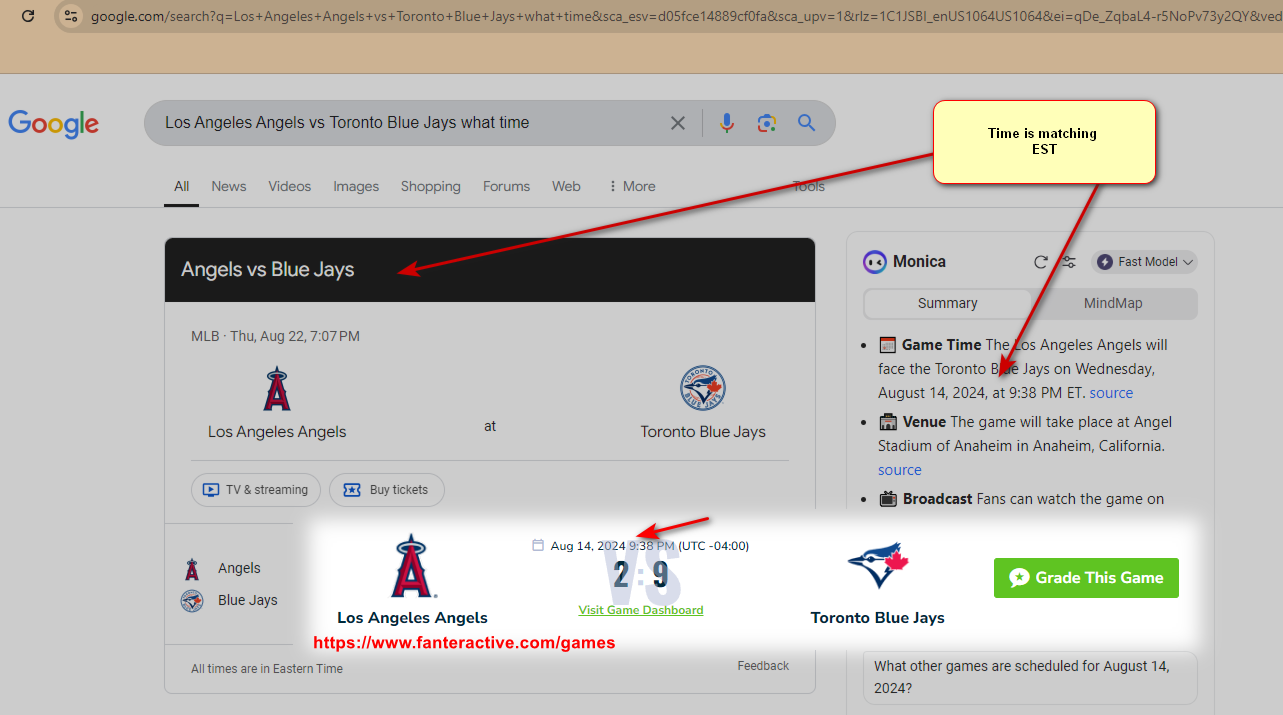Open the source link after Game Time
Image resolution: width=1283 pixels, height=715 pixels.
(1111, 393)
